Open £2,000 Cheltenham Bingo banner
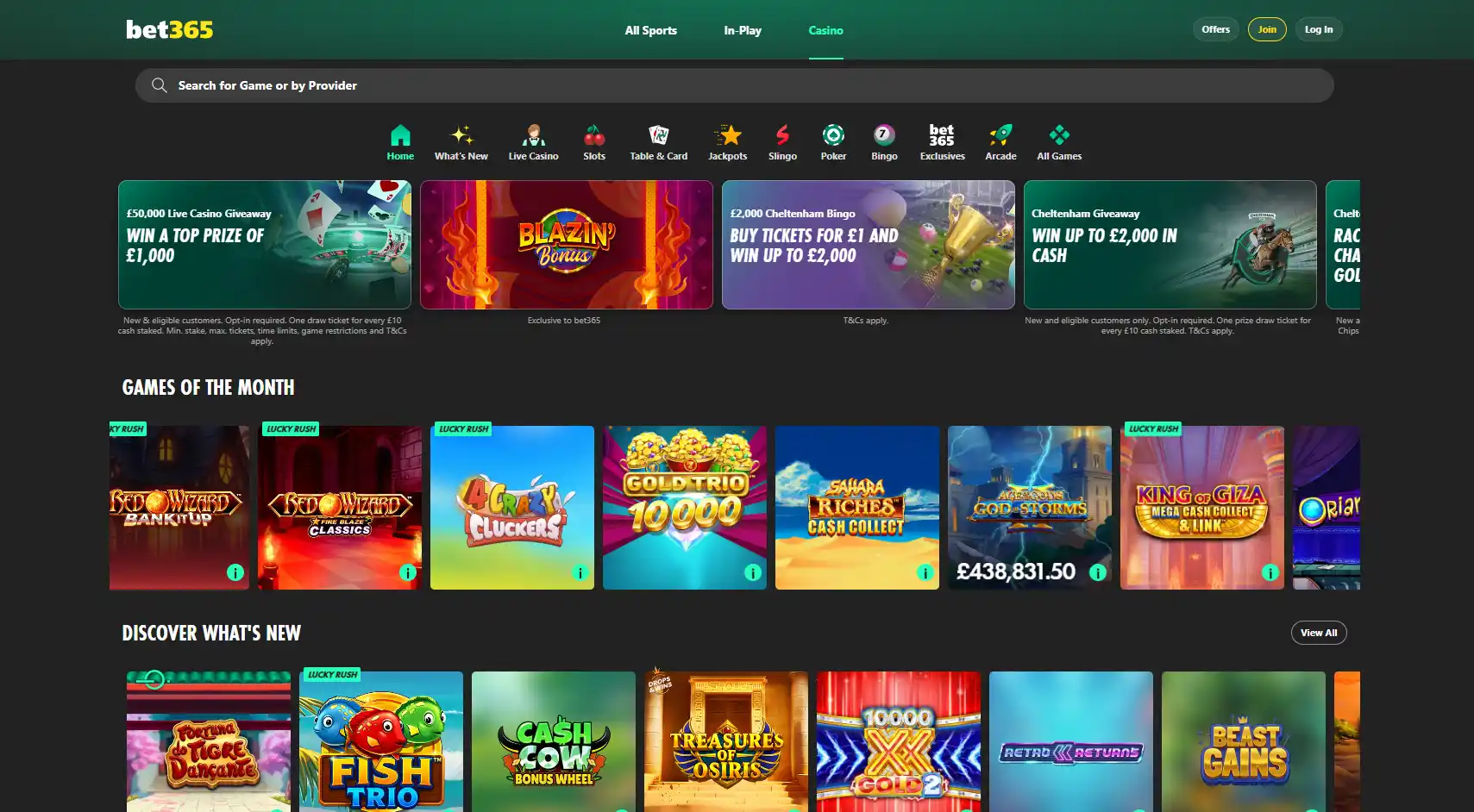The image size is (1474, 812). (x=869, y=245)
